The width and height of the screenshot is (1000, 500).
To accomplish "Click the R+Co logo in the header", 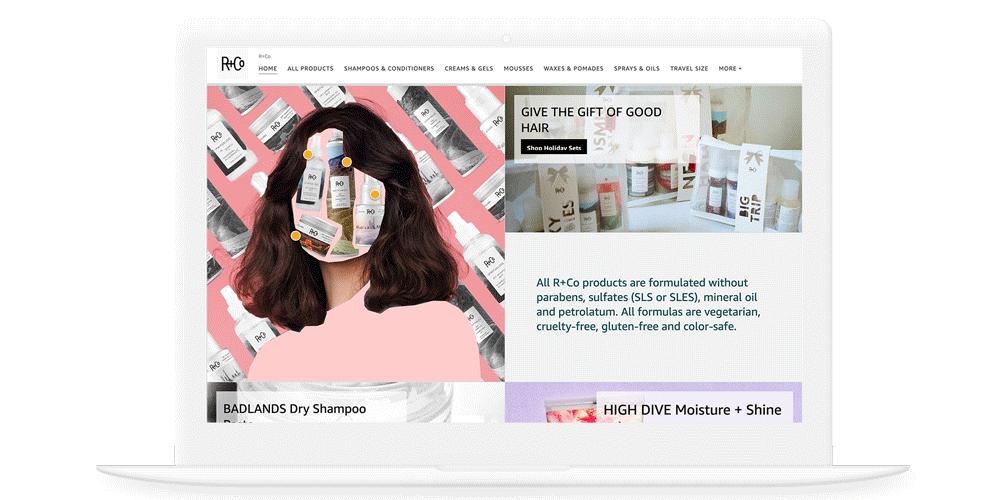I will coord(232,64).
